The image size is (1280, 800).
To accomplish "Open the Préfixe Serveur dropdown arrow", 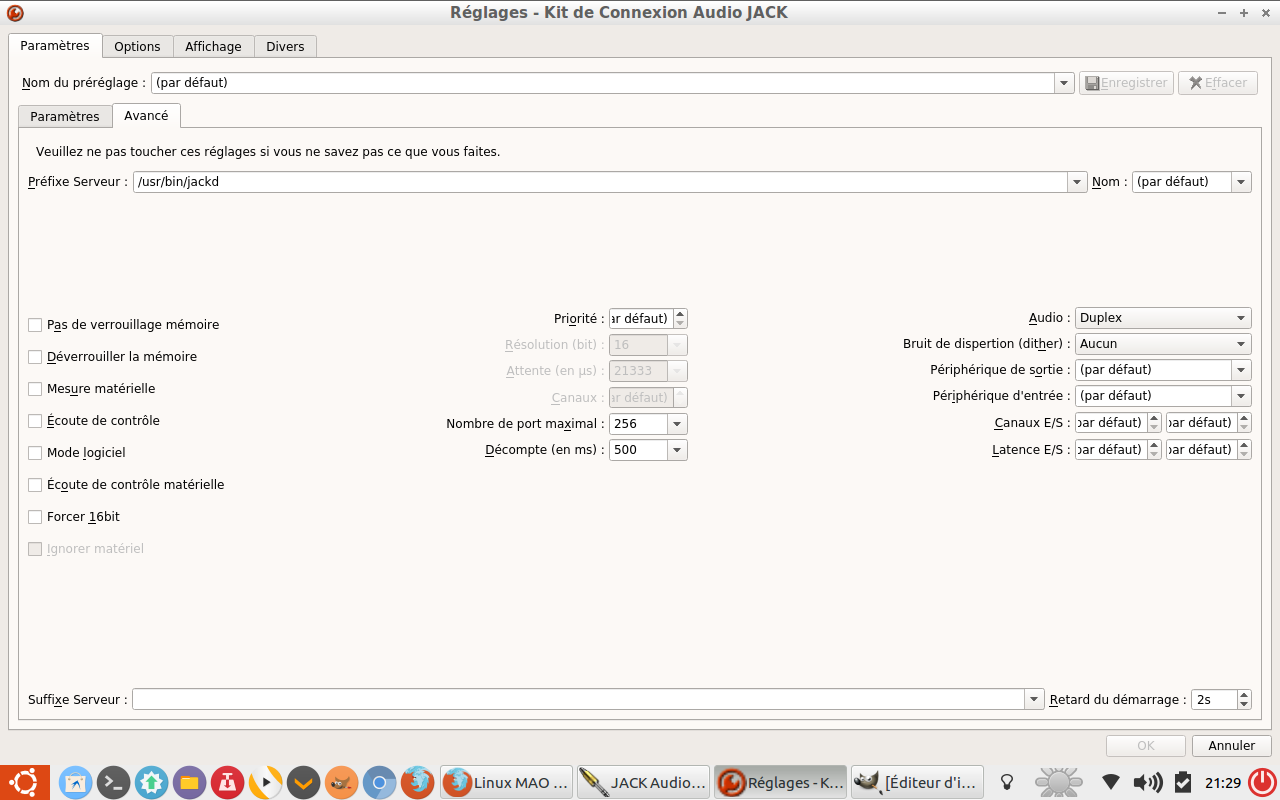I will pyautogui.click(x=1077, y=182).
